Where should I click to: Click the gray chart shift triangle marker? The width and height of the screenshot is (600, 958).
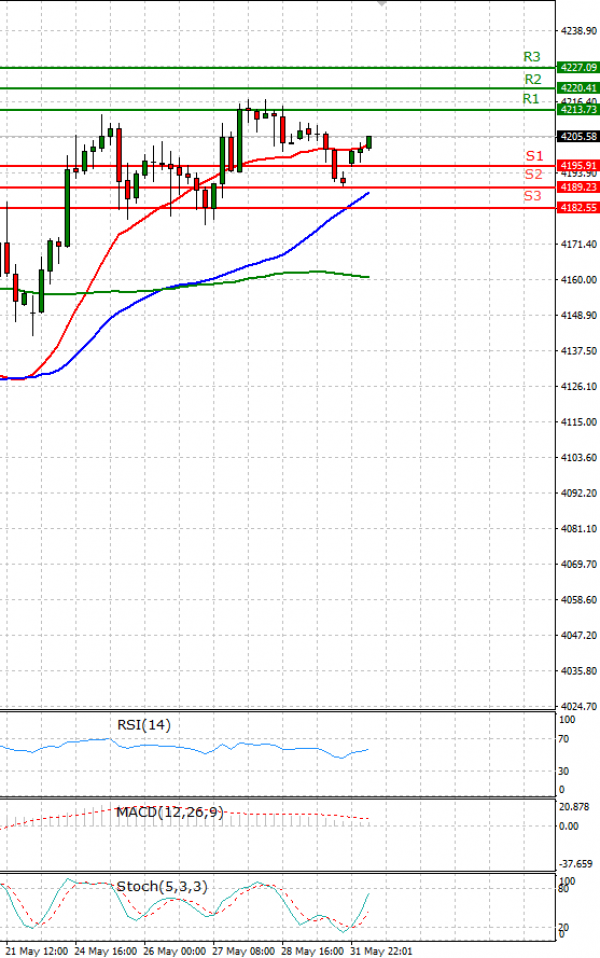click(382, 3)
